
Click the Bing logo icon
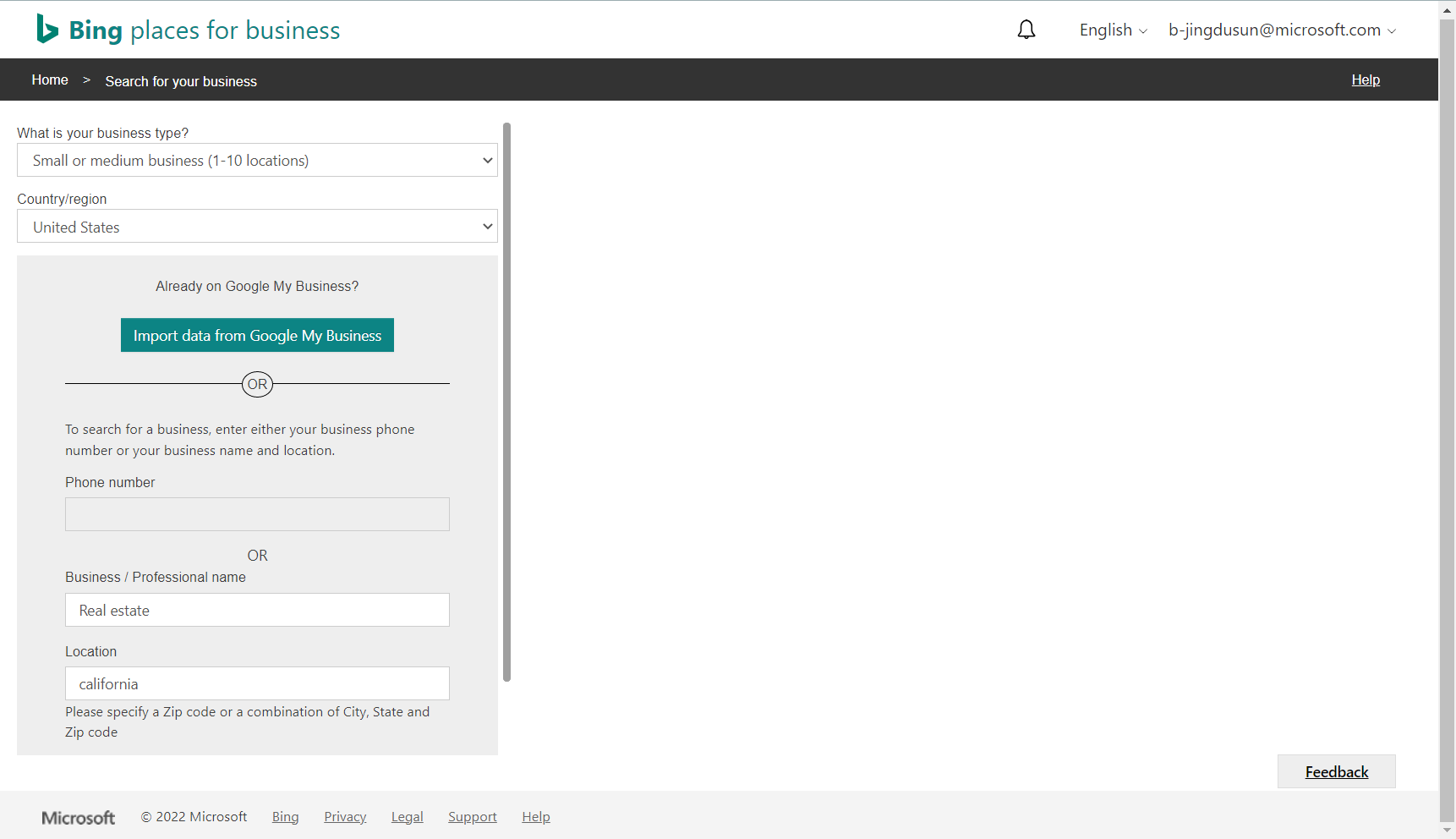tap(47, 30)
